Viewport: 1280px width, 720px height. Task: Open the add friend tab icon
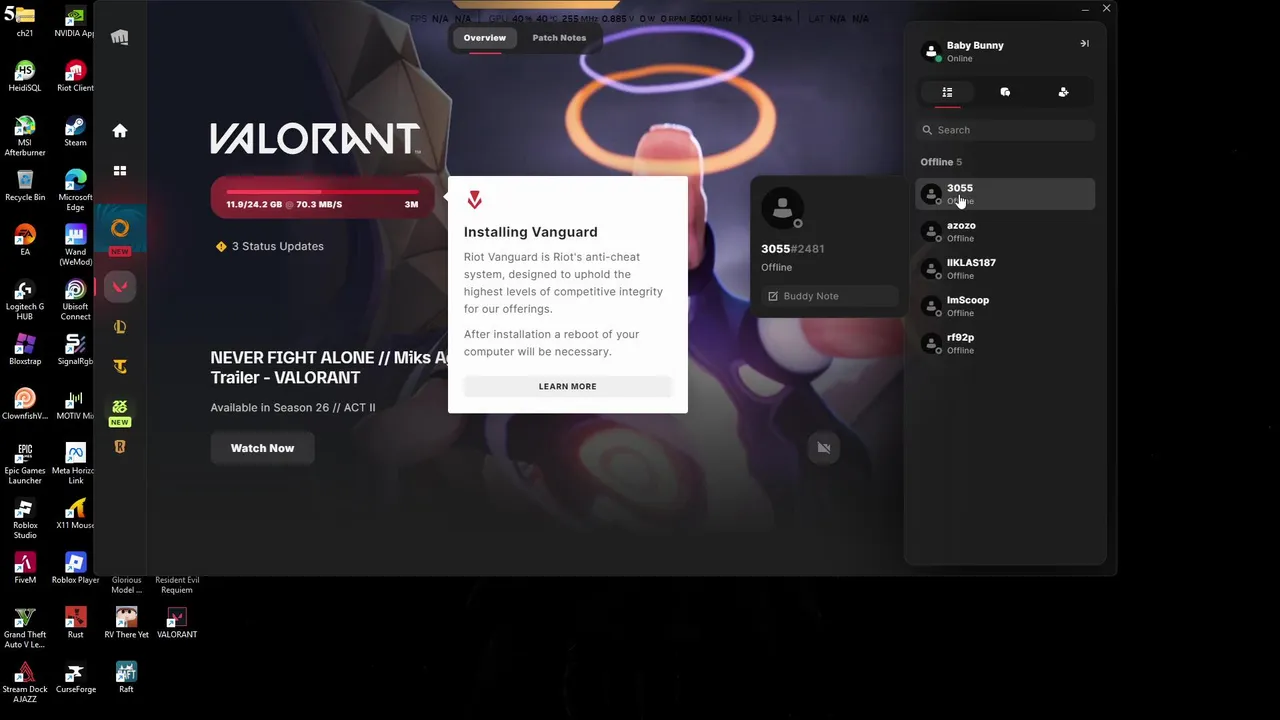click(1063, 92)
